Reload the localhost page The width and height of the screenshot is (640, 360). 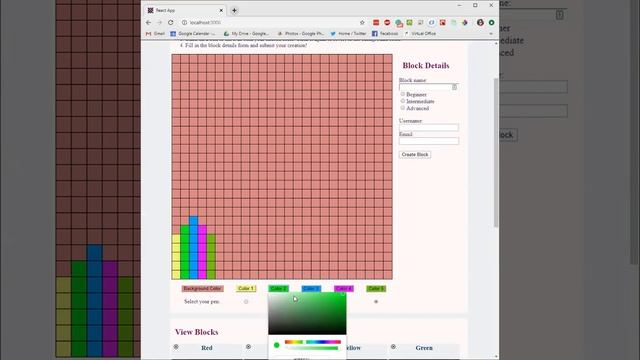pos(171,22)
